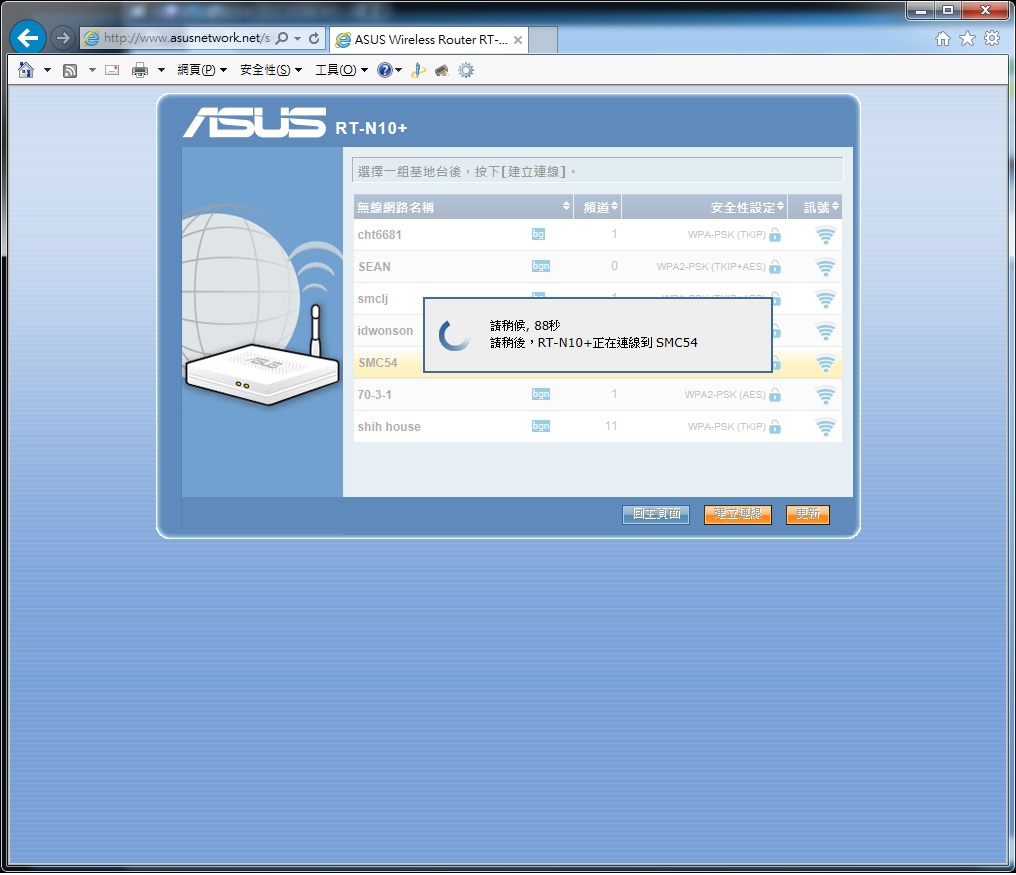Screen dimensions: 1016x875
Task: Open the address bar autocomplete dropdown arrow
Action: (297, 38)
